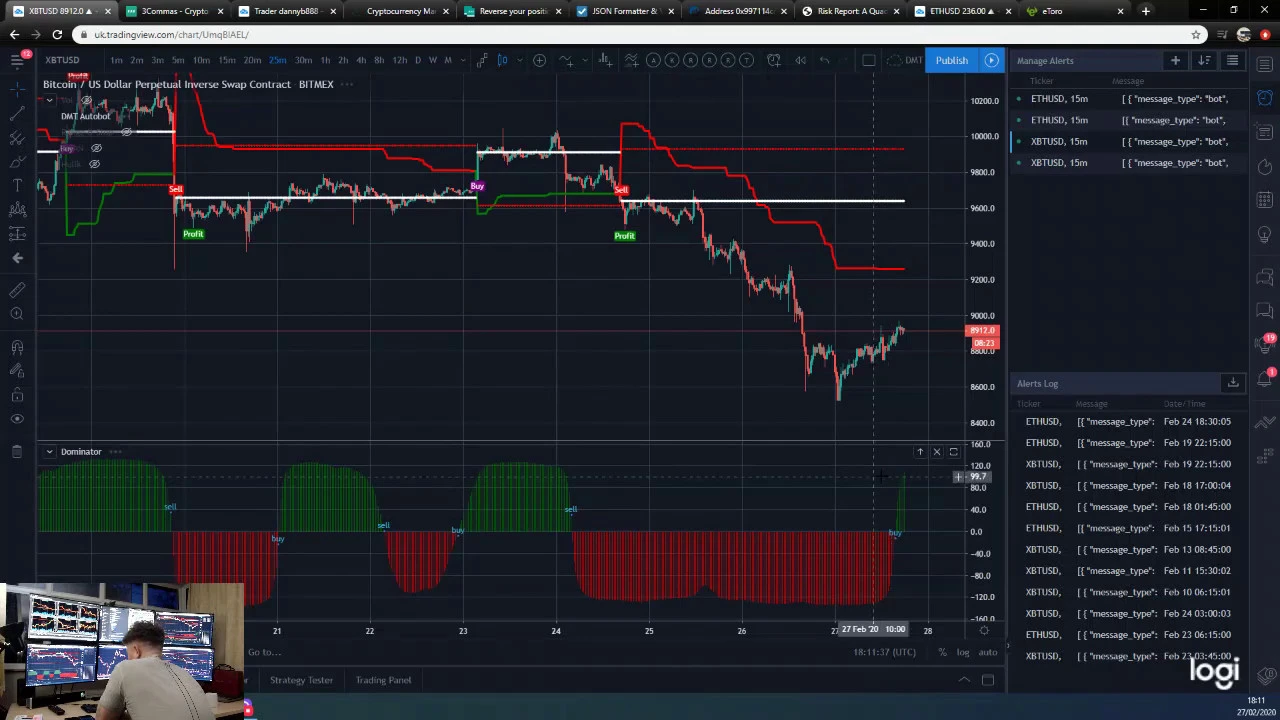Viewport: 1280px width, 720px height.
Task: Click the Publish button
Action: [951, 60]
